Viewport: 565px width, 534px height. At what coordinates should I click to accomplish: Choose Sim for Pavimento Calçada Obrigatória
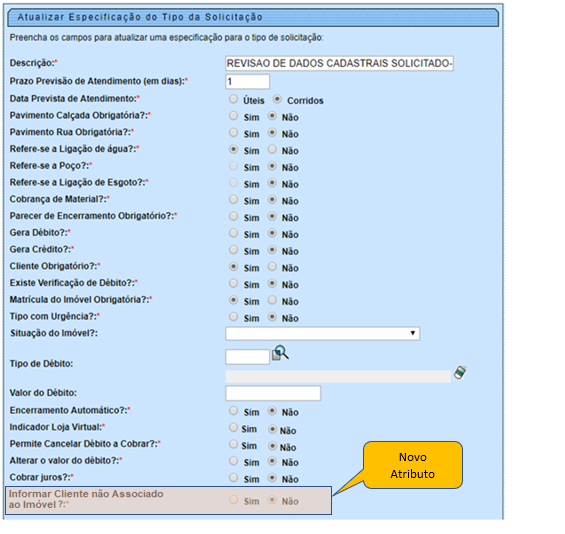point(233,116)
